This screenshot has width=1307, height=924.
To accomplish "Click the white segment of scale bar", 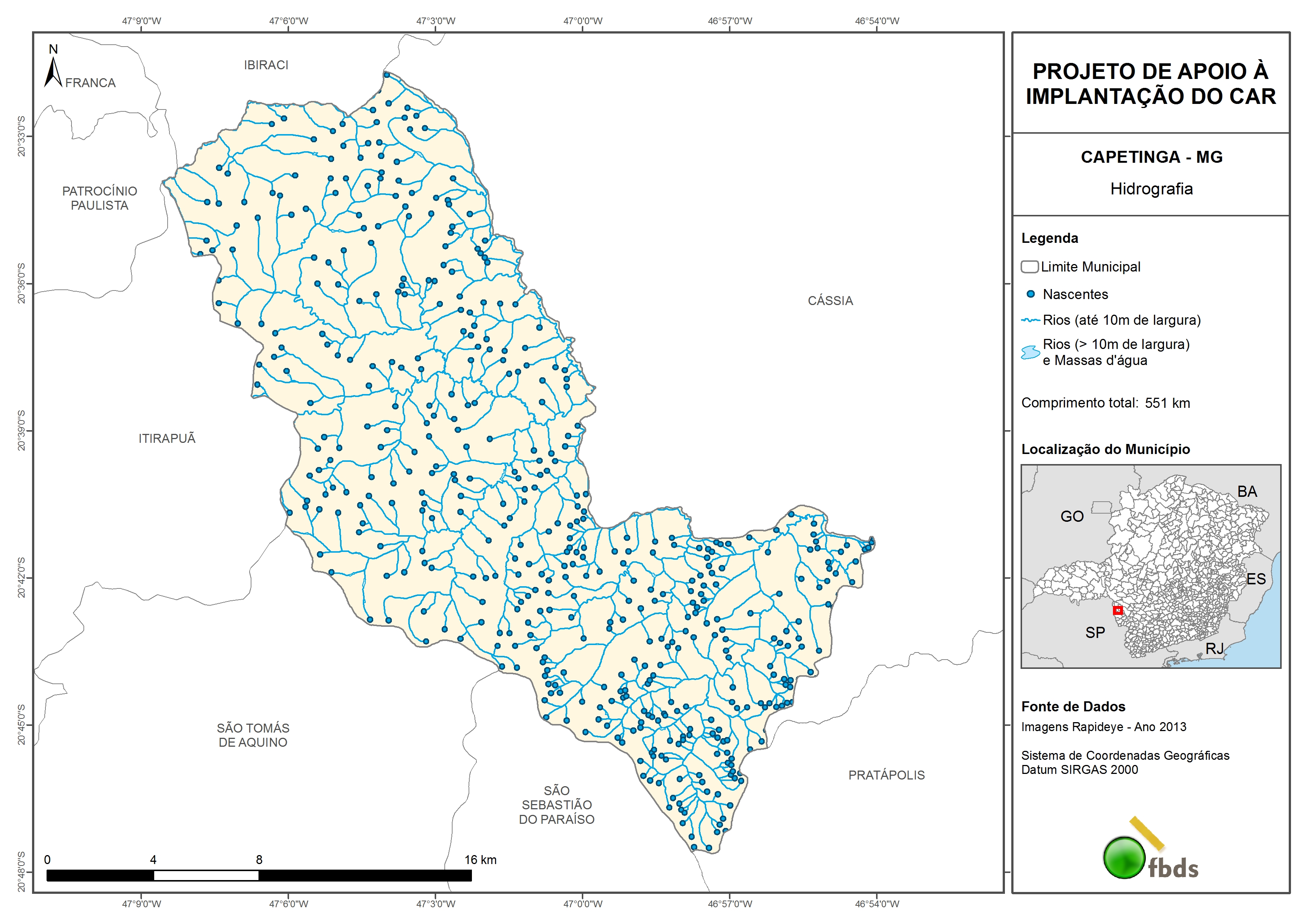I will 206,876.
